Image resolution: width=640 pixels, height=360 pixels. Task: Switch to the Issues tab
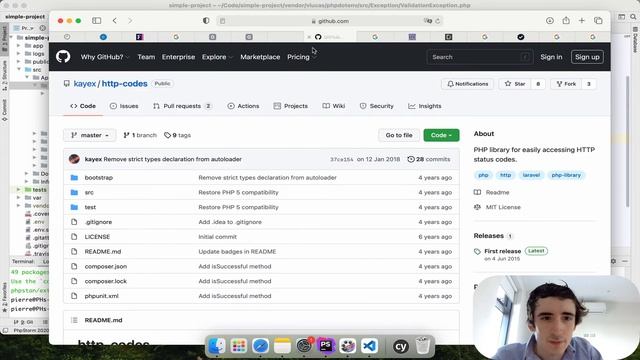tap(124, 106)
